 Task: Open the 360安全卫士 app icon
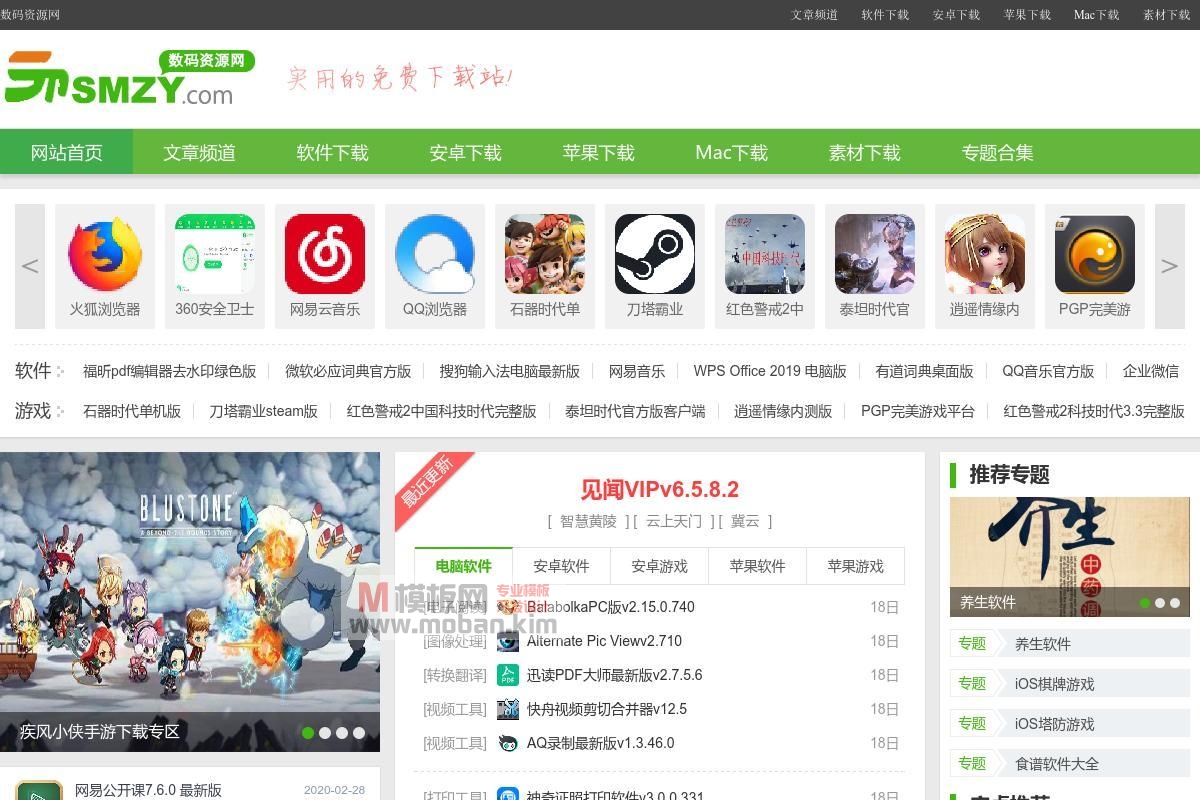[x=215, y=254]
